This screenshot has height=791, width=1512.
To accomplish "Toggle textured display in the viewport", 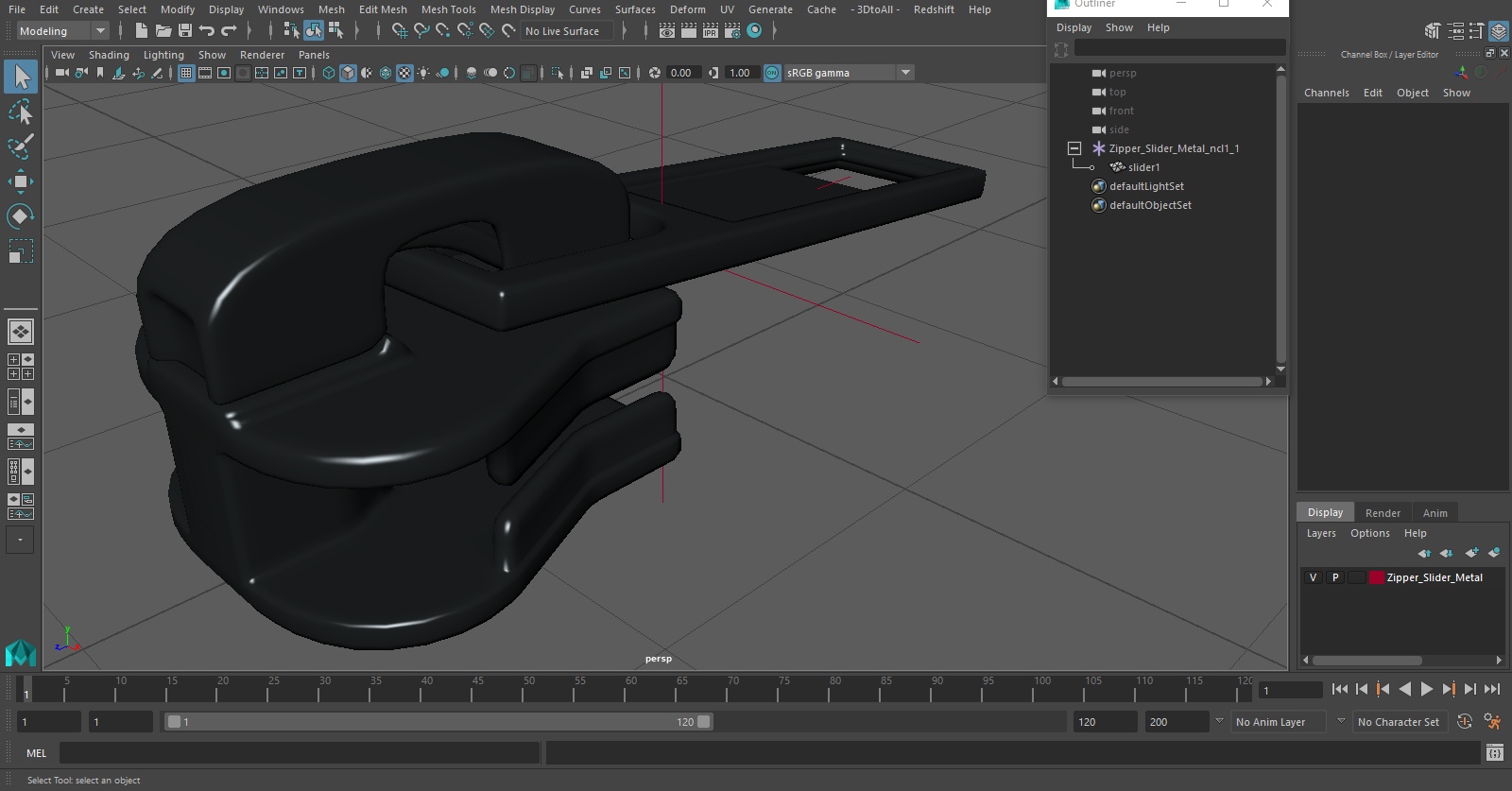I will click(x=404, y=73).
